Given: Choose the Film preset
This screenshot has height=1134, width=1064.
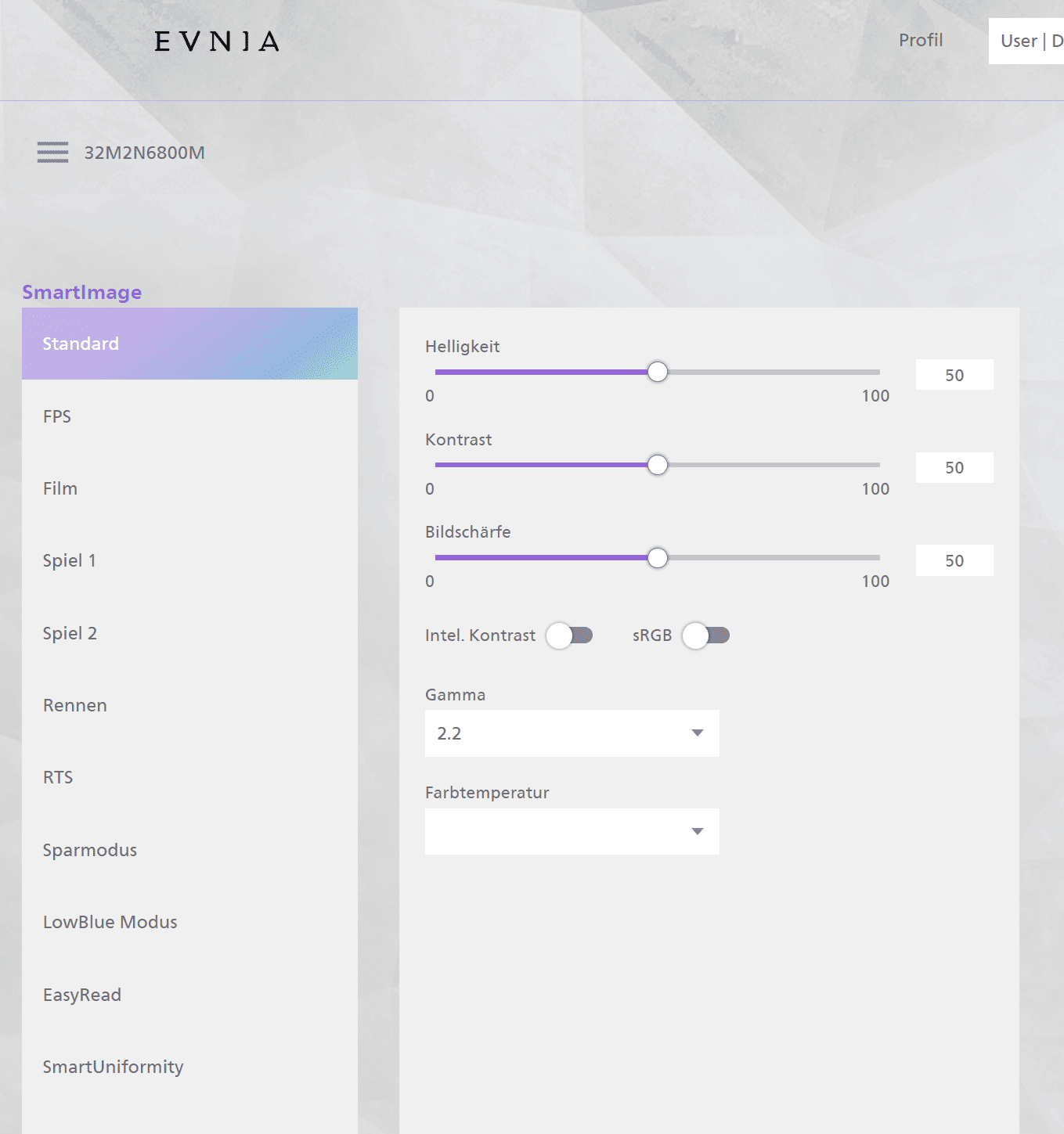Looking at the screenshot, I should (x=189, y=488).
